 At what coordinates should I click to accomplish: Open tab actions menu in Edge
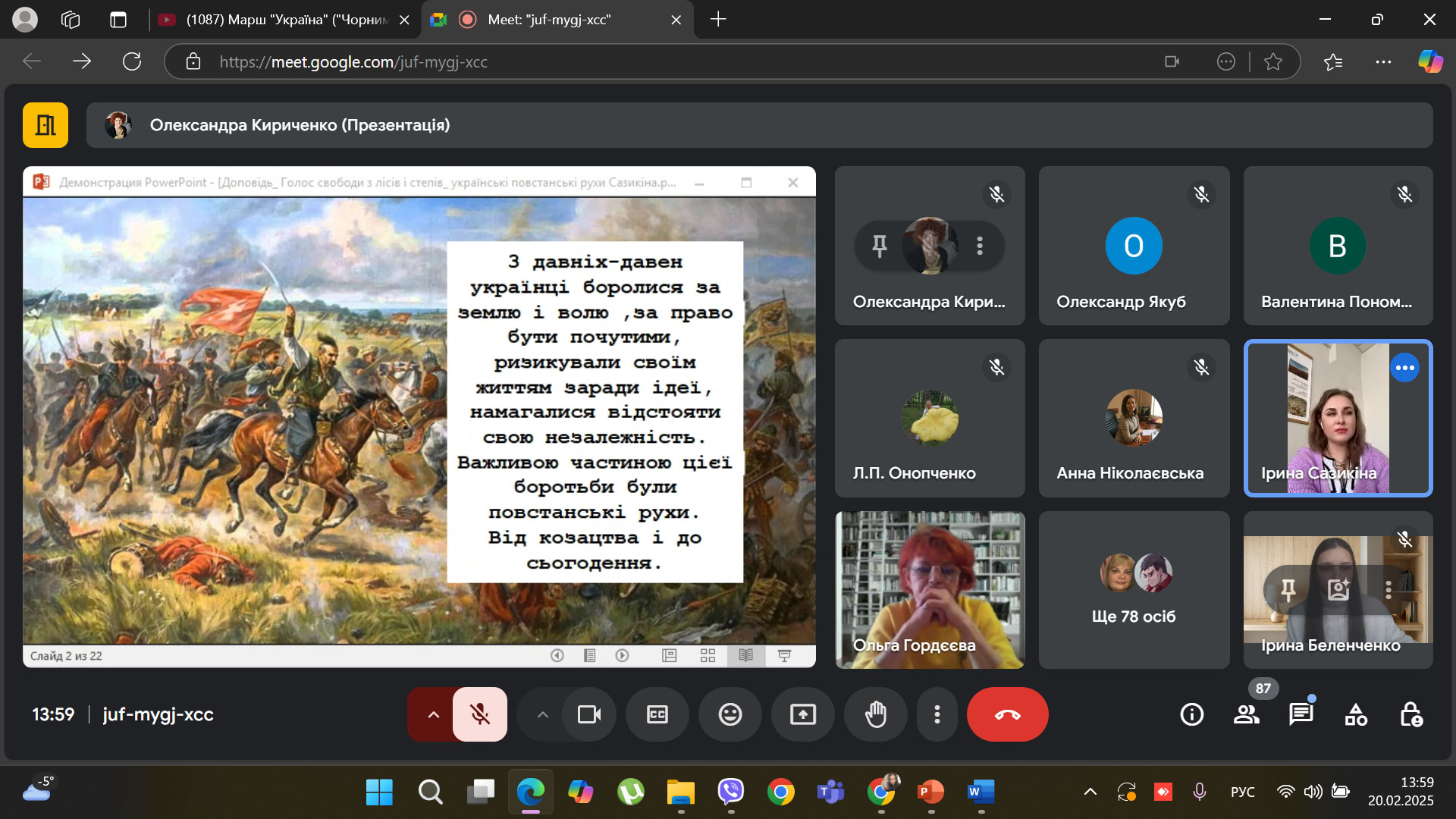118,20
